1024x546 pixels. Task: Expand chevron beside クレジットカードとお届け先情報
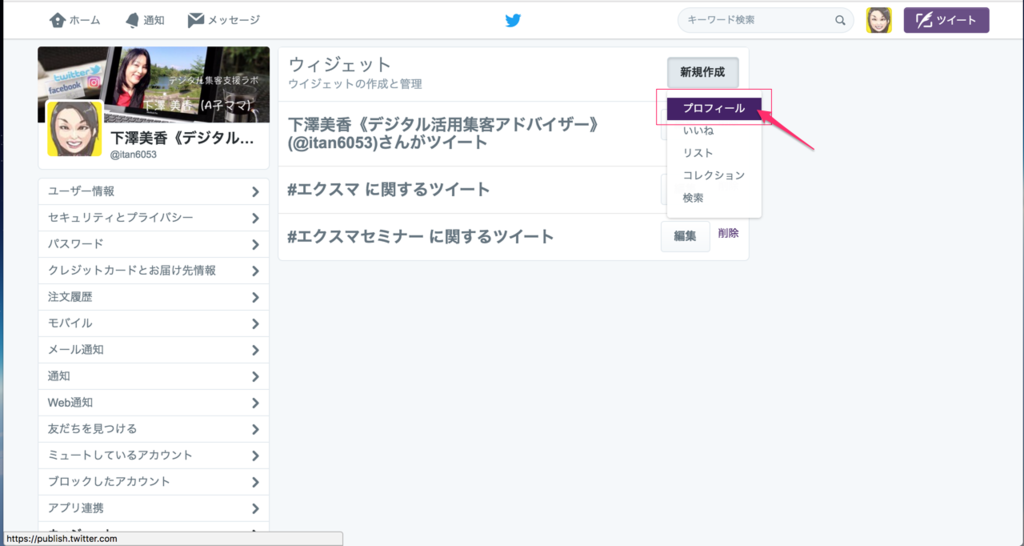point(255,271)
